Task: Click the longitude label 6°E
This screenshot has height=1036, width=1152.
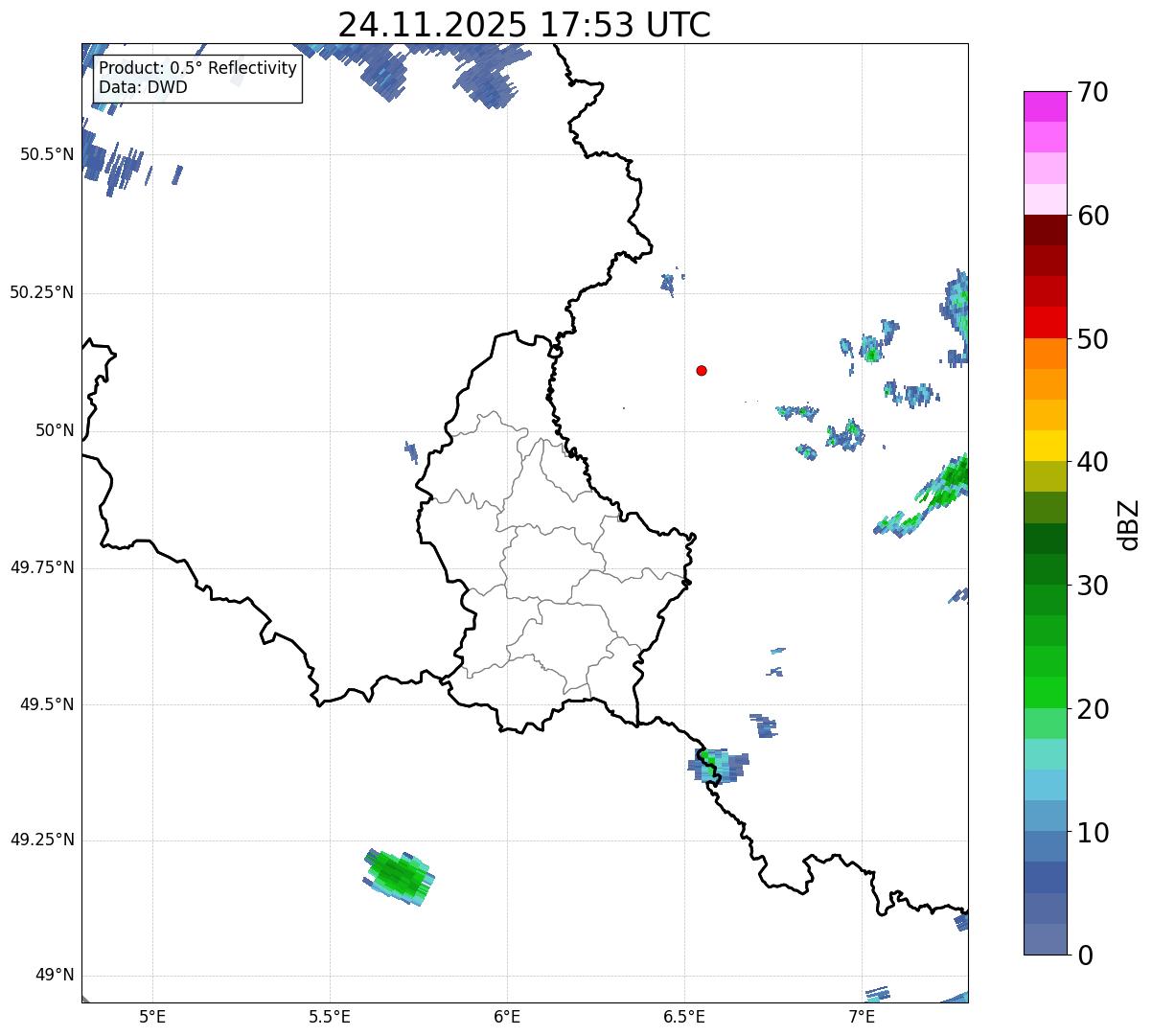Action: pyautogui.click(x=507, y=1018)
